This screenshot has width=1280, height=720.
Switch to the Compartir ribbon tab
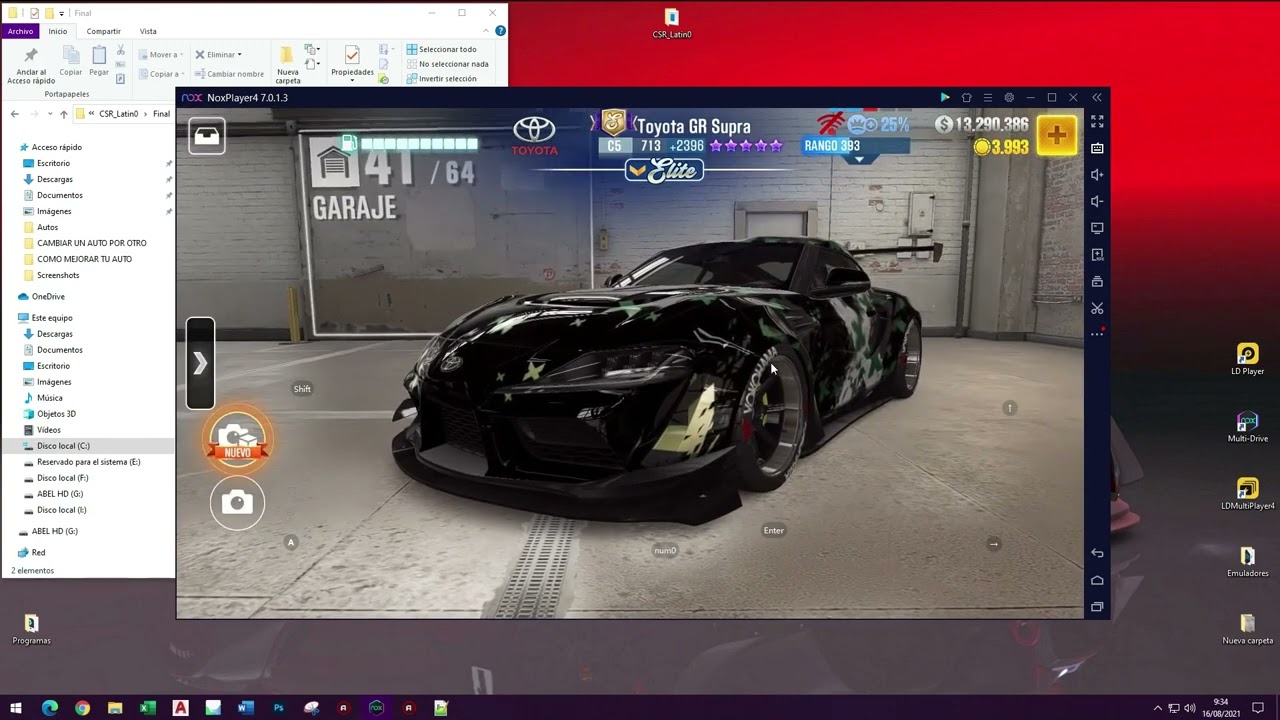pos(103,31)
